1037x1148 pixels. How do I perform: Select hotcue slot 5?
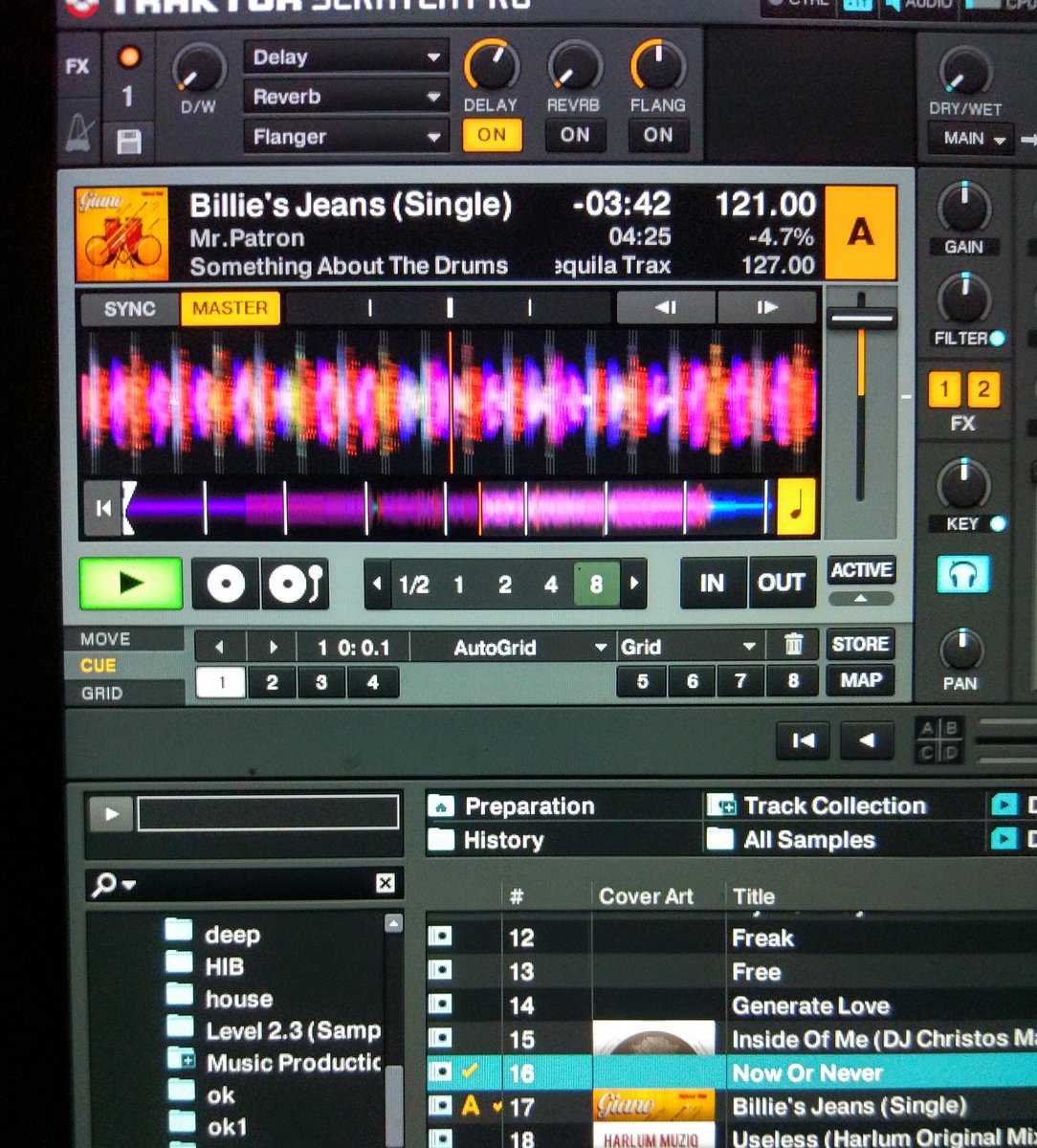pyautogui.click(x=642, y=682)
